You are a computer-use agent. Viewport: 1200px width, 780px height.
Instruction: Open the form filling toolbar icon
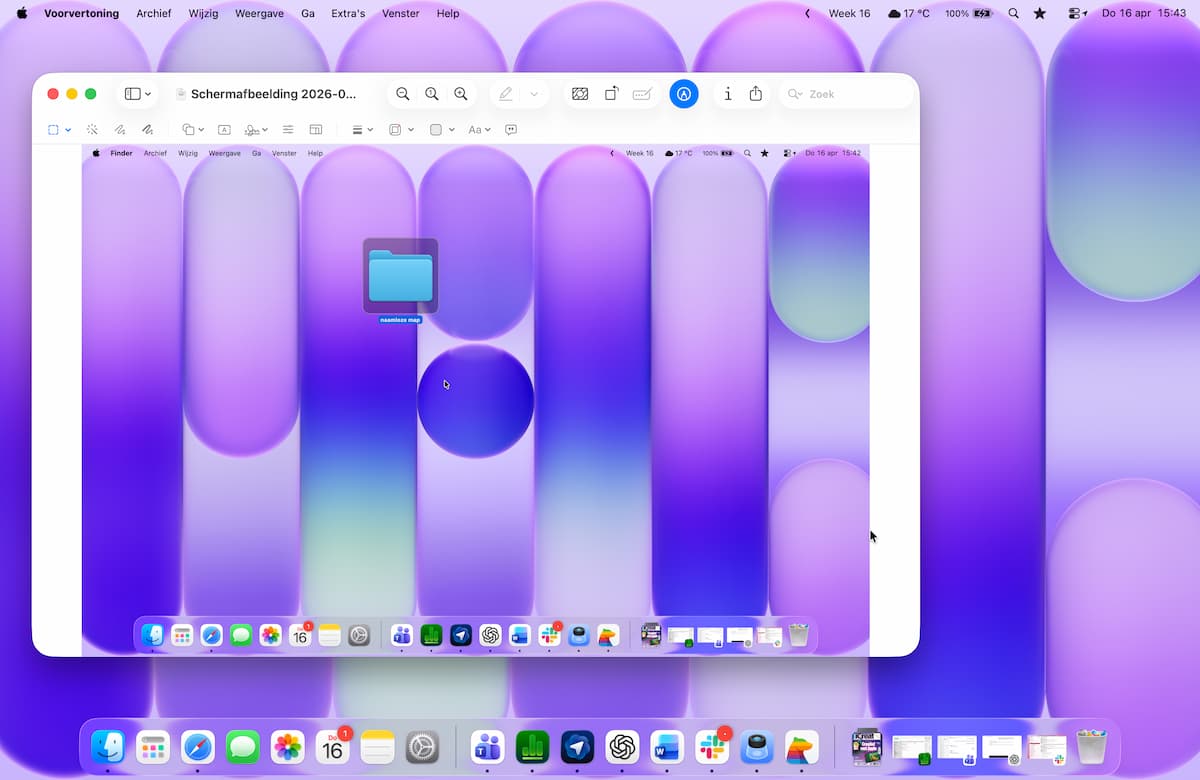click(x=642, y=94)
